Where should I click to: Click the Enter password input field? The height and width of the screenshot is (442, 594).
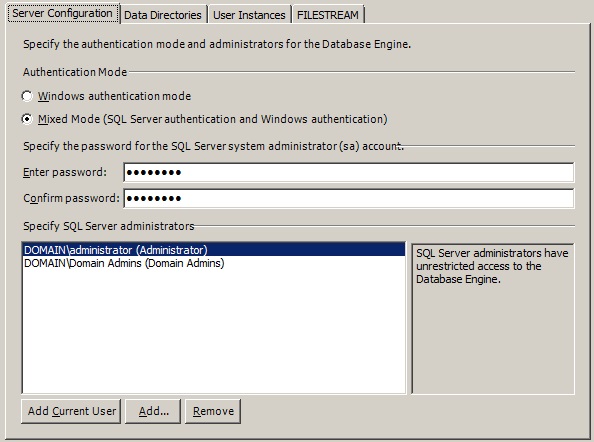click(349, 172)
